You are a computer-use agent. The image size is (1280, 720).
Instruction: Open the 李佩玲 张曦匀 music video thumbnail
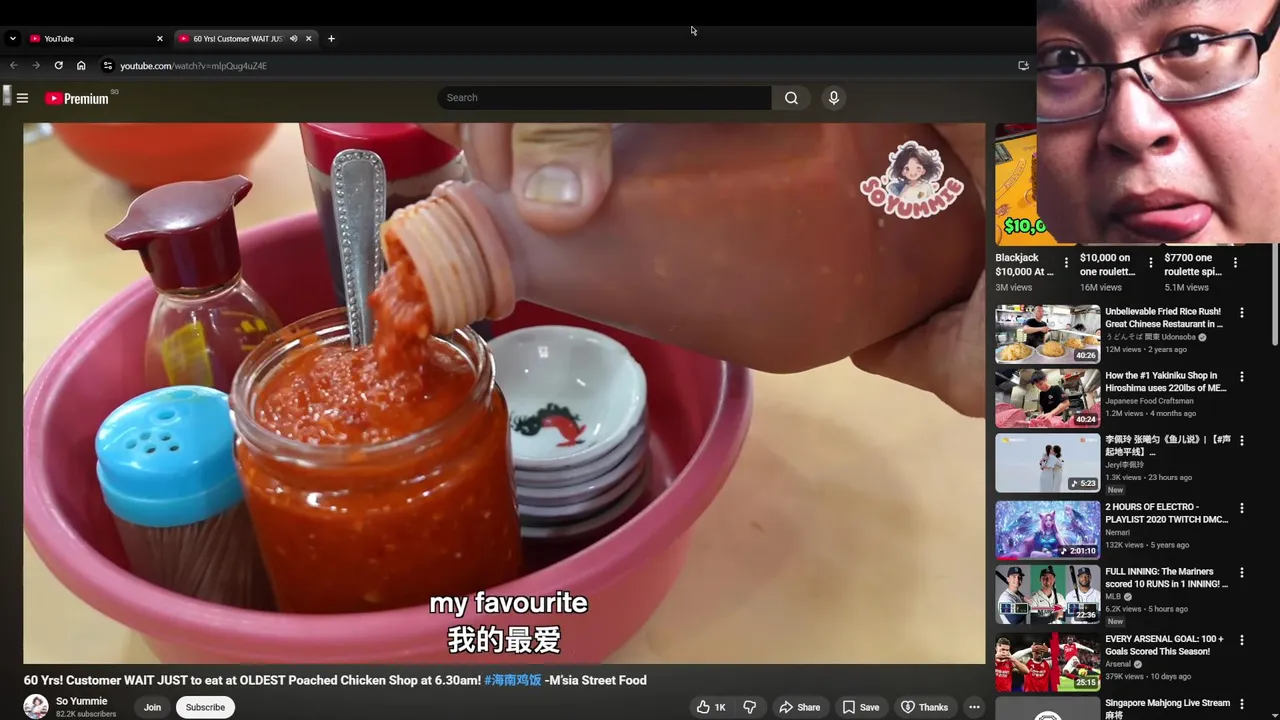click(1047, 462)
